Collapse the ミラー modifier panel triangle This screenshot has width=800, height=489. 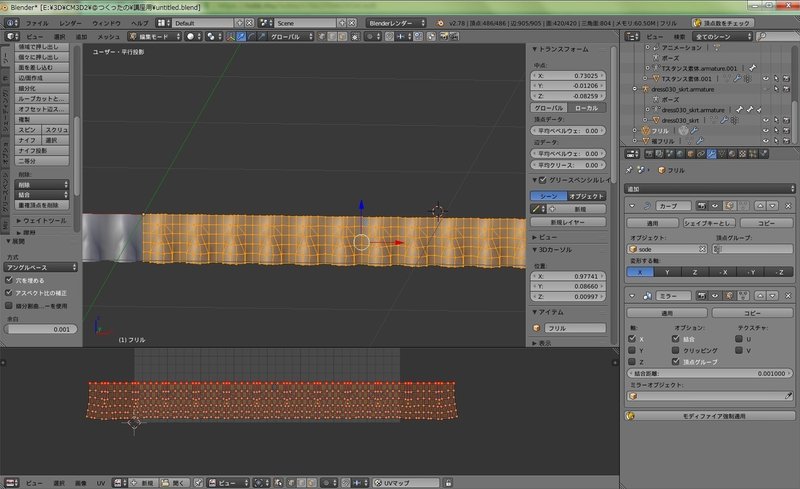pos(632,296)
